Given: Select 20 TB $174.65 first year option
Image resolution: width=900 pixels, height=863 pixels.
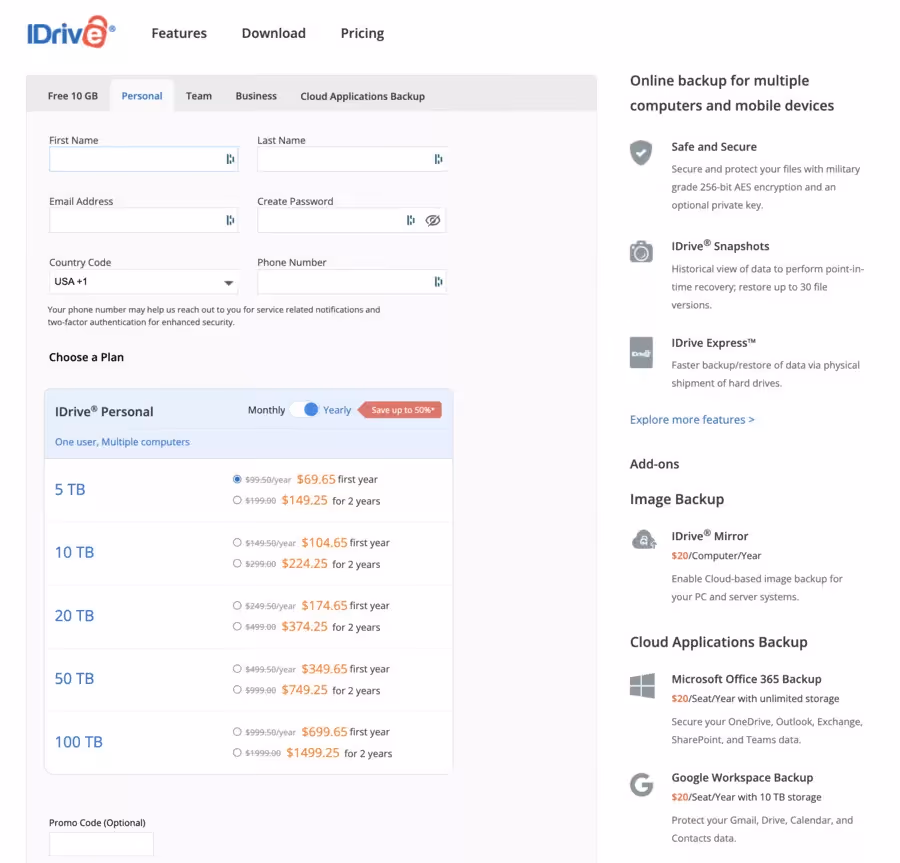Looking at the screenshot, I should click(237, 605).
